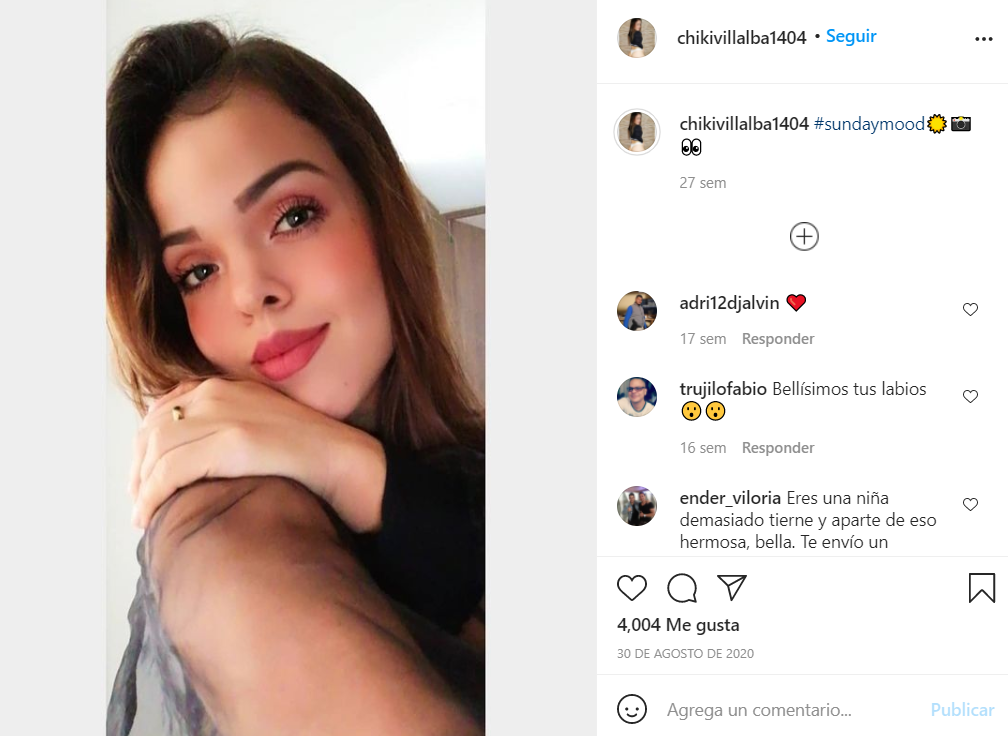Click the Agrega un comentario field

[759, 710]
